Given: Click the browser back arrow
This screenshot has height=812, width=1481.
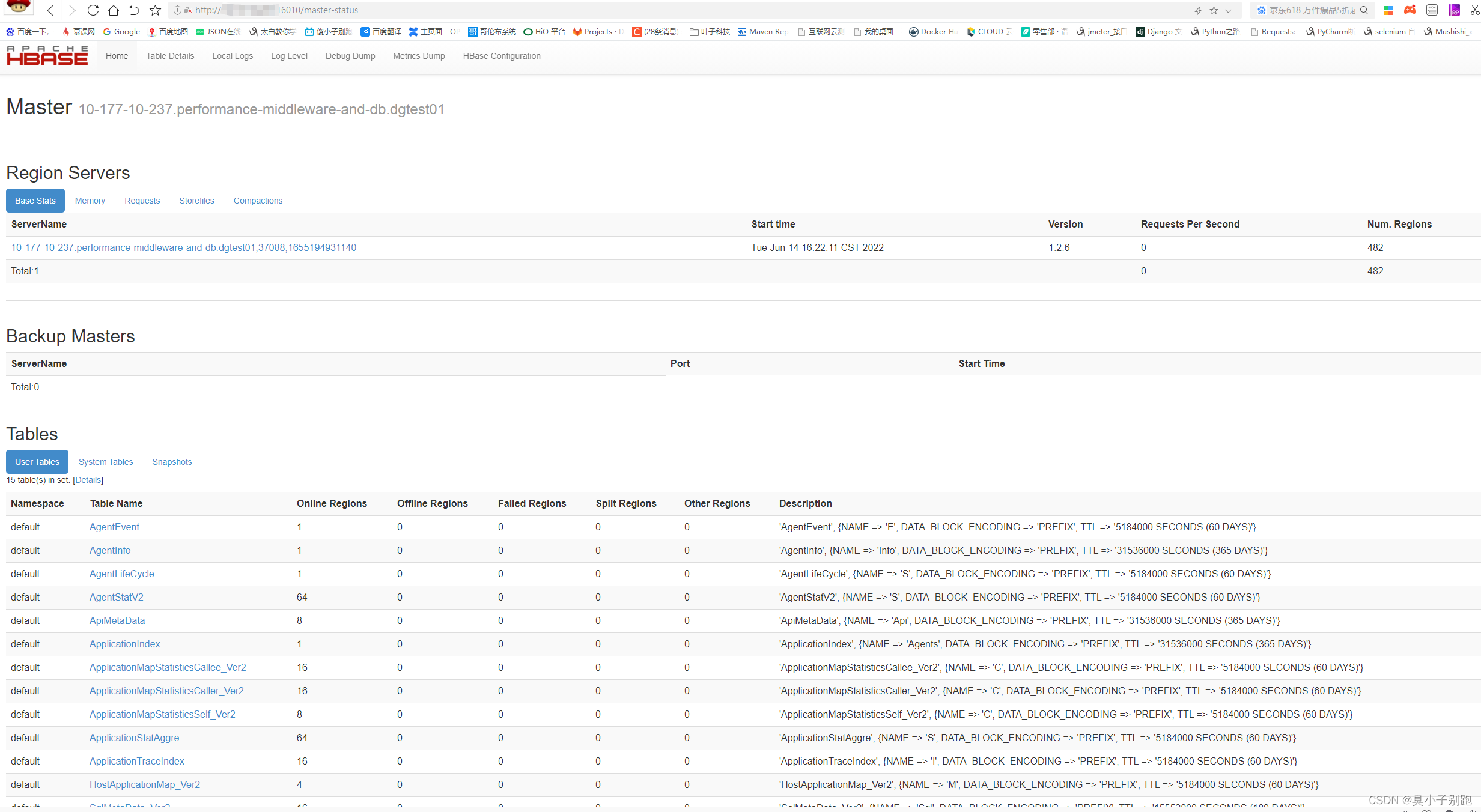Looking at the screenshot, I should pyautogui.click(x=50, y=10).
